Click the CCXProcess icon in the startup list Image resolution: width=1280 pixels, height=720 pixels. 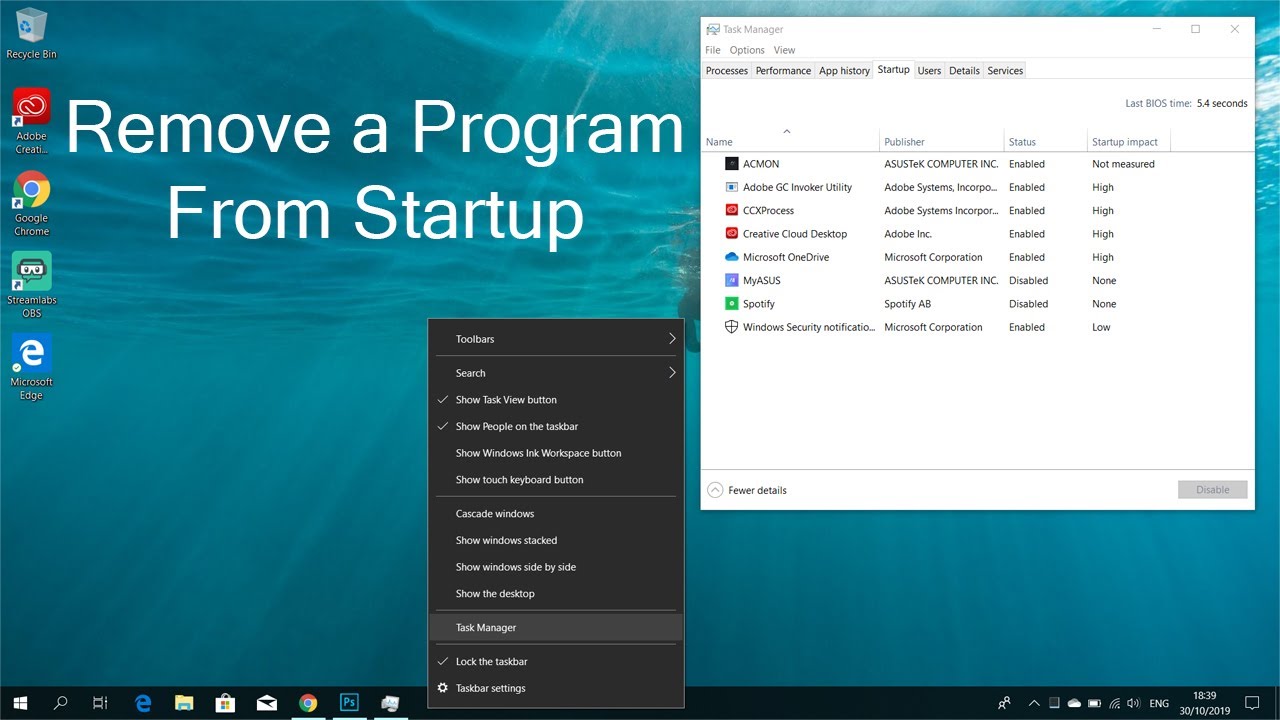point(732,210)
